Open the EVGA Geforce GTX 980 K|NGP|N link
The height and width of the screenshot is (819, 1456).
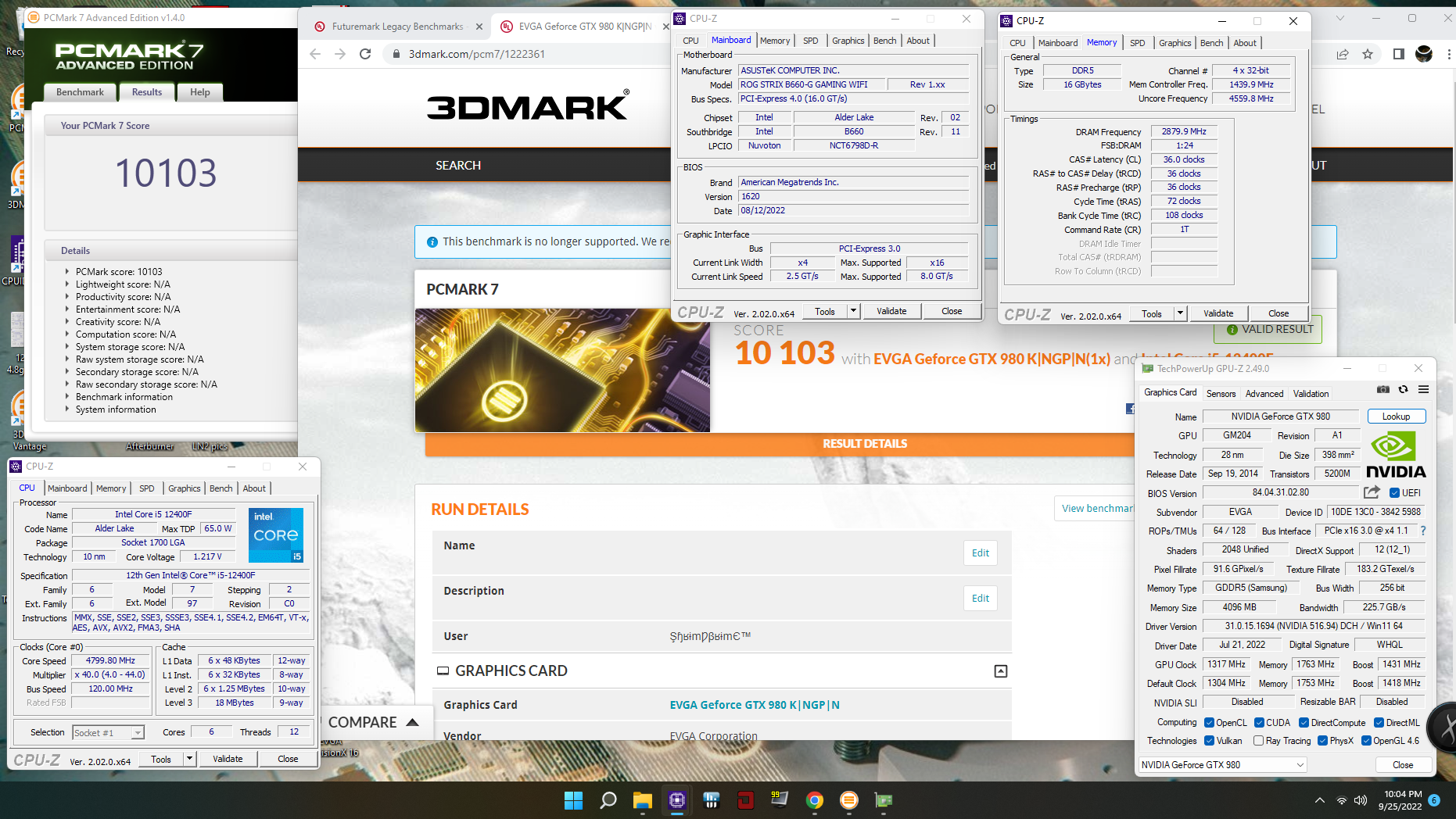(754, 705)
